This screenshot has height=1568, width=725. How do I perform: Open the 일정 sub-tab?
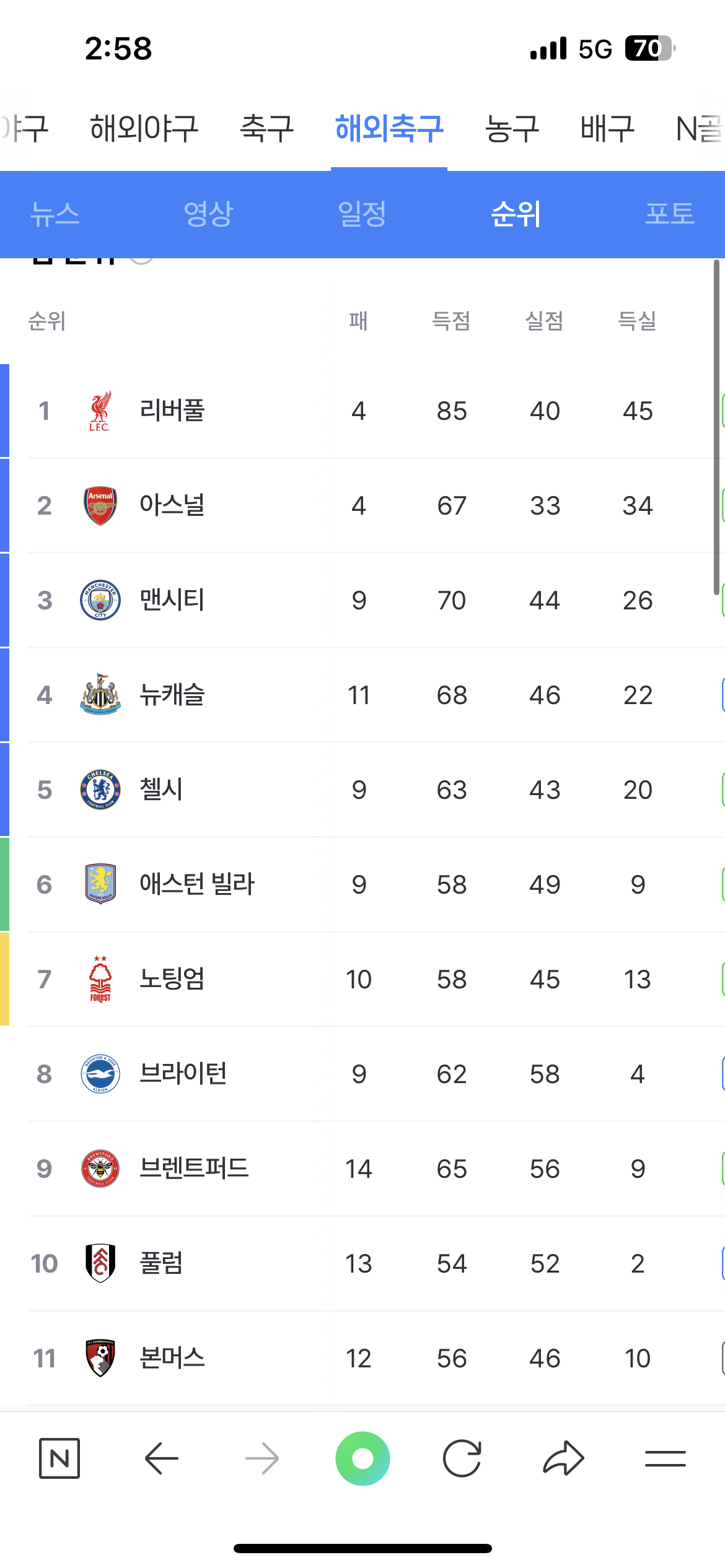click(x=362, y=214)
